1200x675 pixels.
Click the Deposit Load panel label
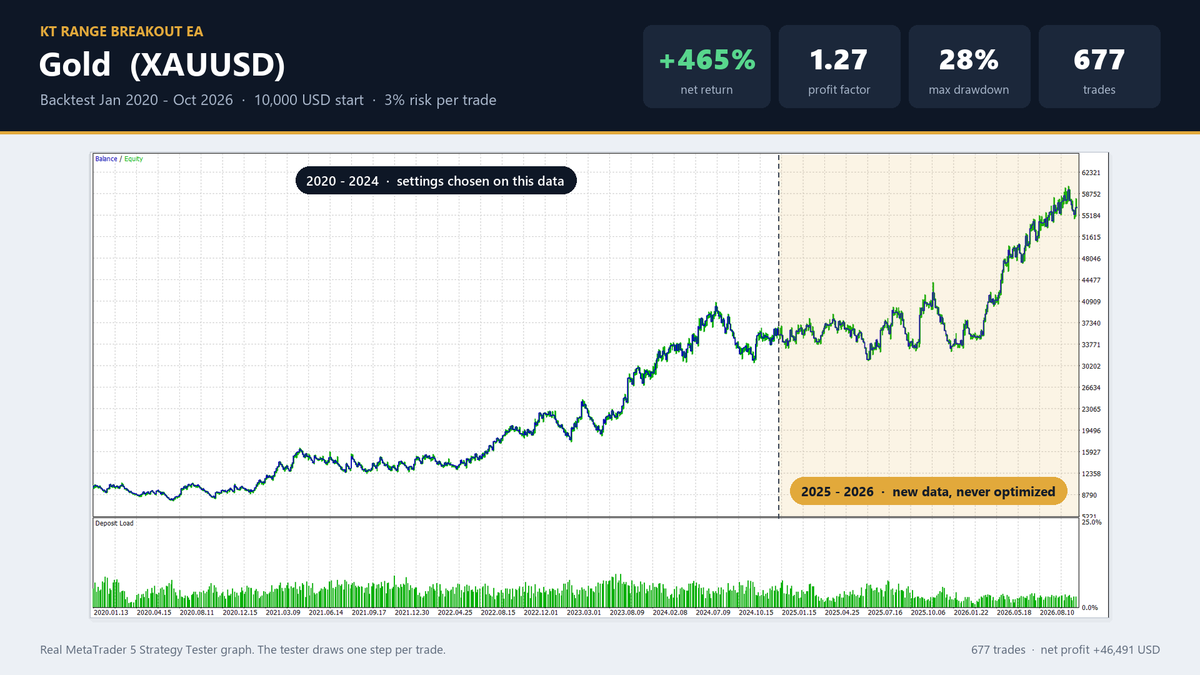pyautogui.click(x=114, y=523)
